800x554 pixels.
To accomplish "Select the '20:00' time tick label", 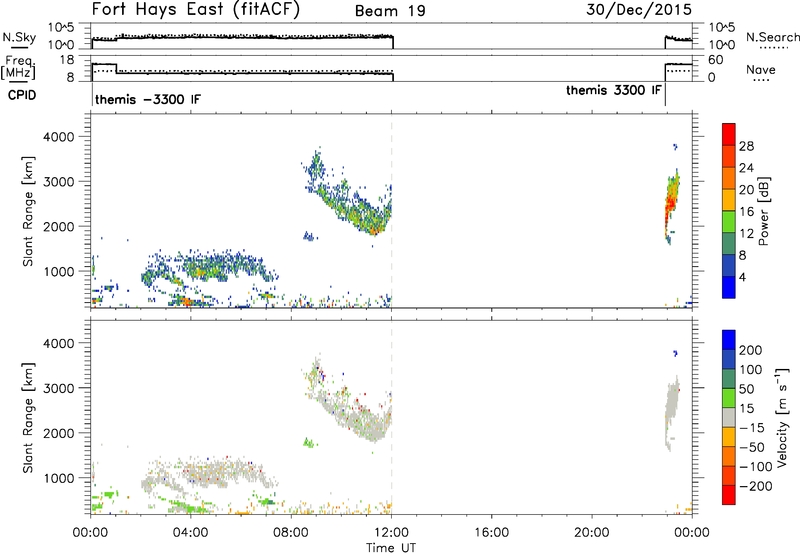I will (592, 533).
